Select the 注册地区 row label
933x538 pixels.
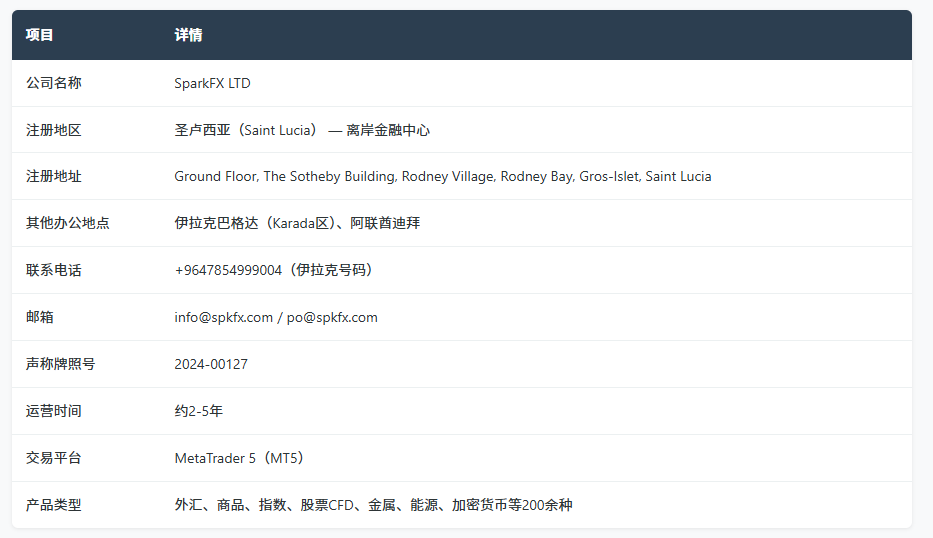(x=54, y=130)
